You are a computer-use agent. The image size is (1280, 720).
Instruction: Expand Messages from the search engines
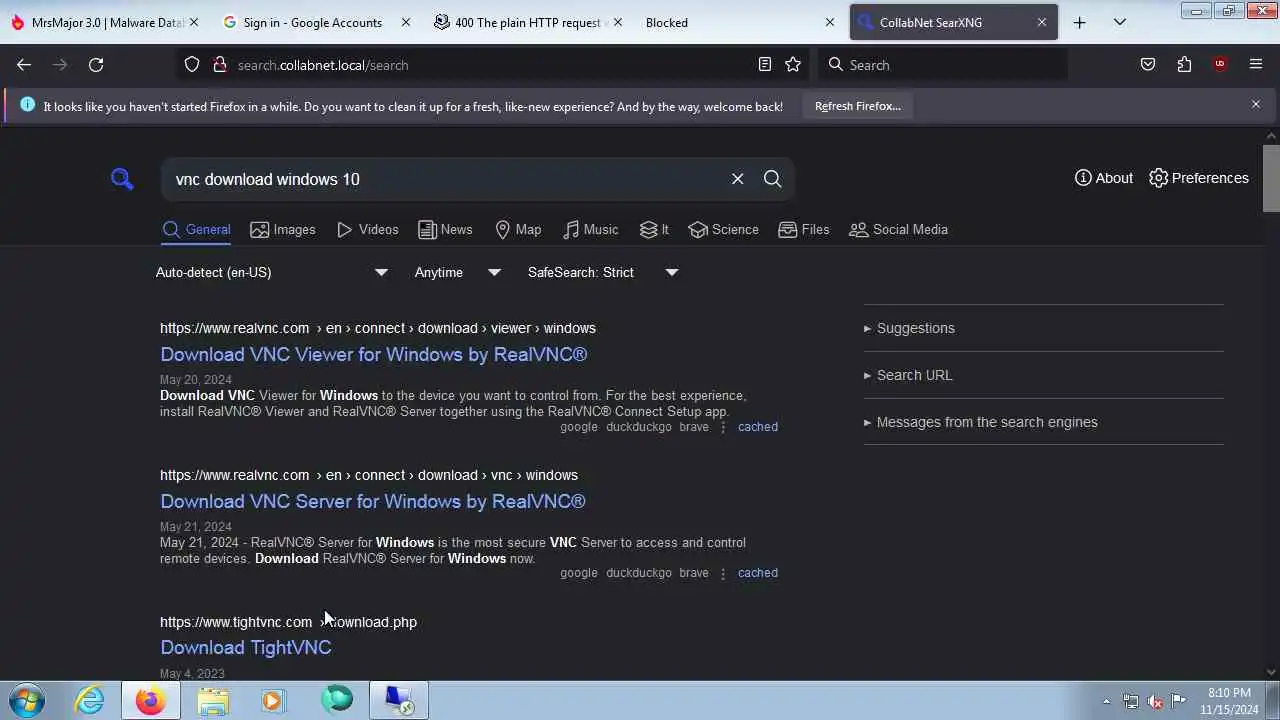980,422
